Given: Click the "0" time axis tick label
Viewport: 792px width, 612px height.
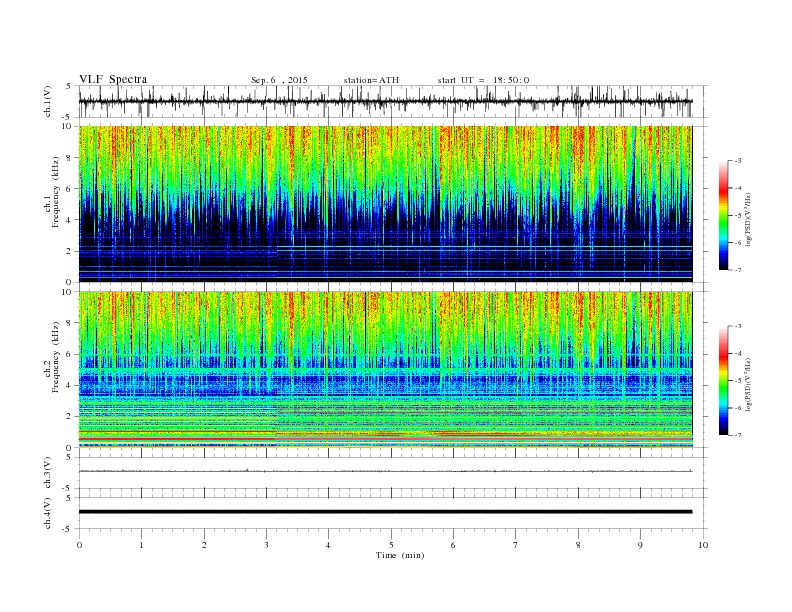Looking at the screenshot, I should [x=79, y=545].
